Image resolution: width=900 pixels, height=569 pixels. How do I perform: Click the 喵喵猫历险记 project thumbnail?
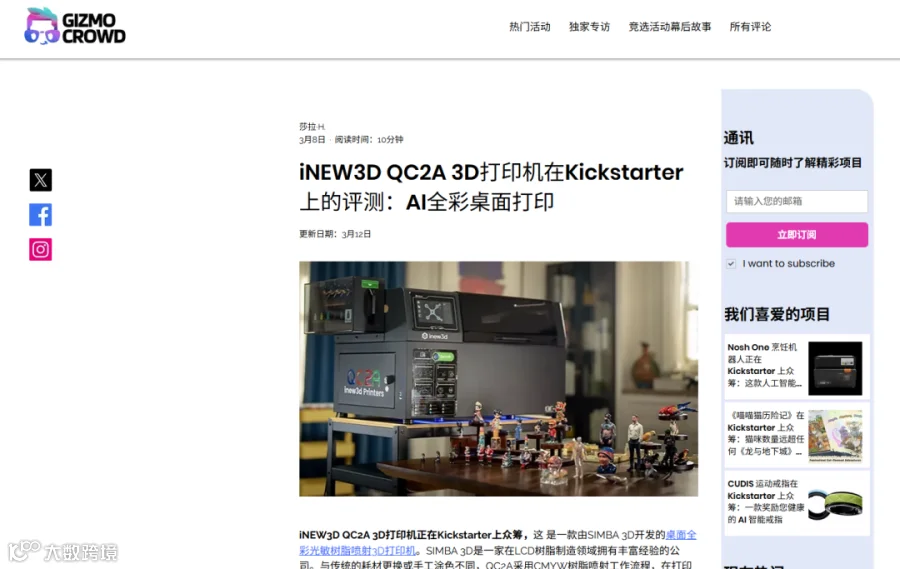tap(835, 436)
